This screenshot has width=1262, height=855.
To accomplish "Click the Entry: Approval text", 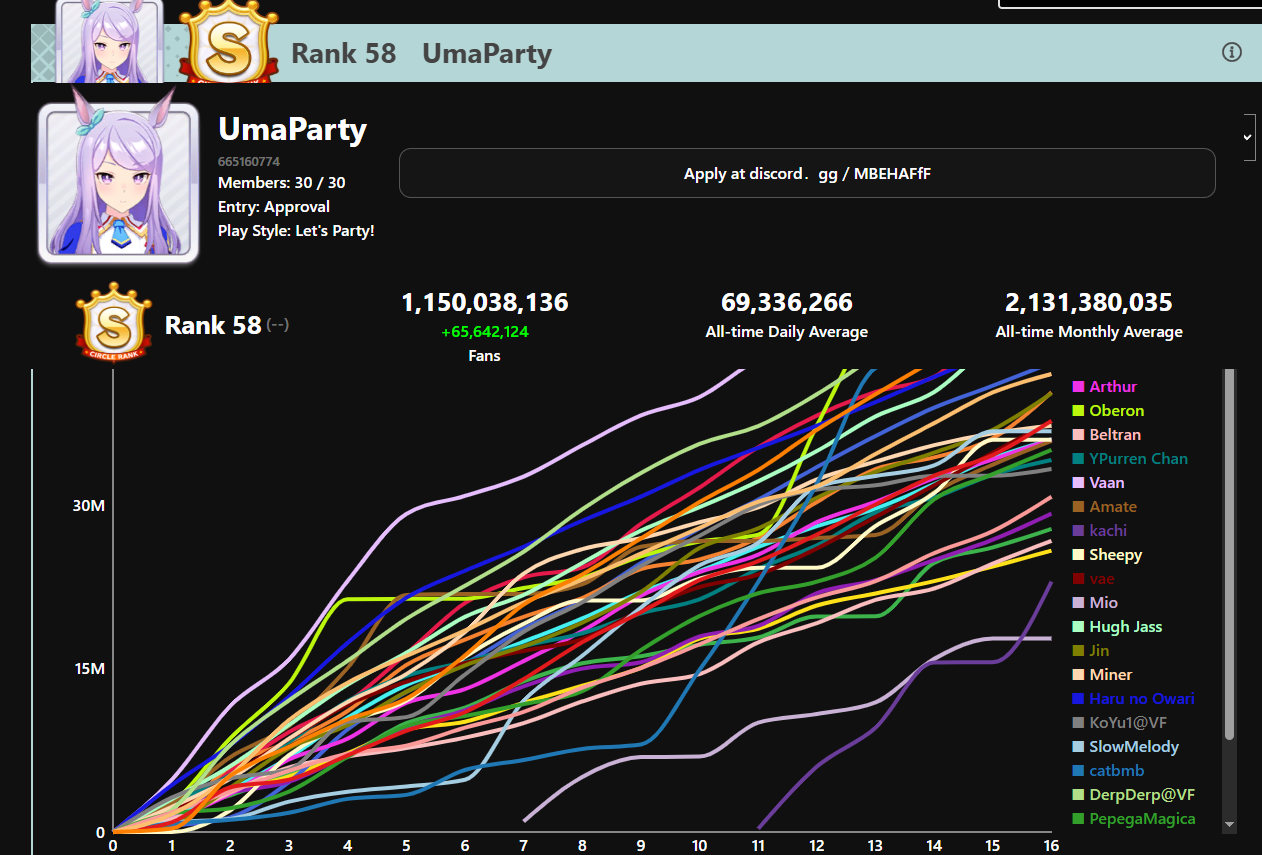I will point(274,207).
